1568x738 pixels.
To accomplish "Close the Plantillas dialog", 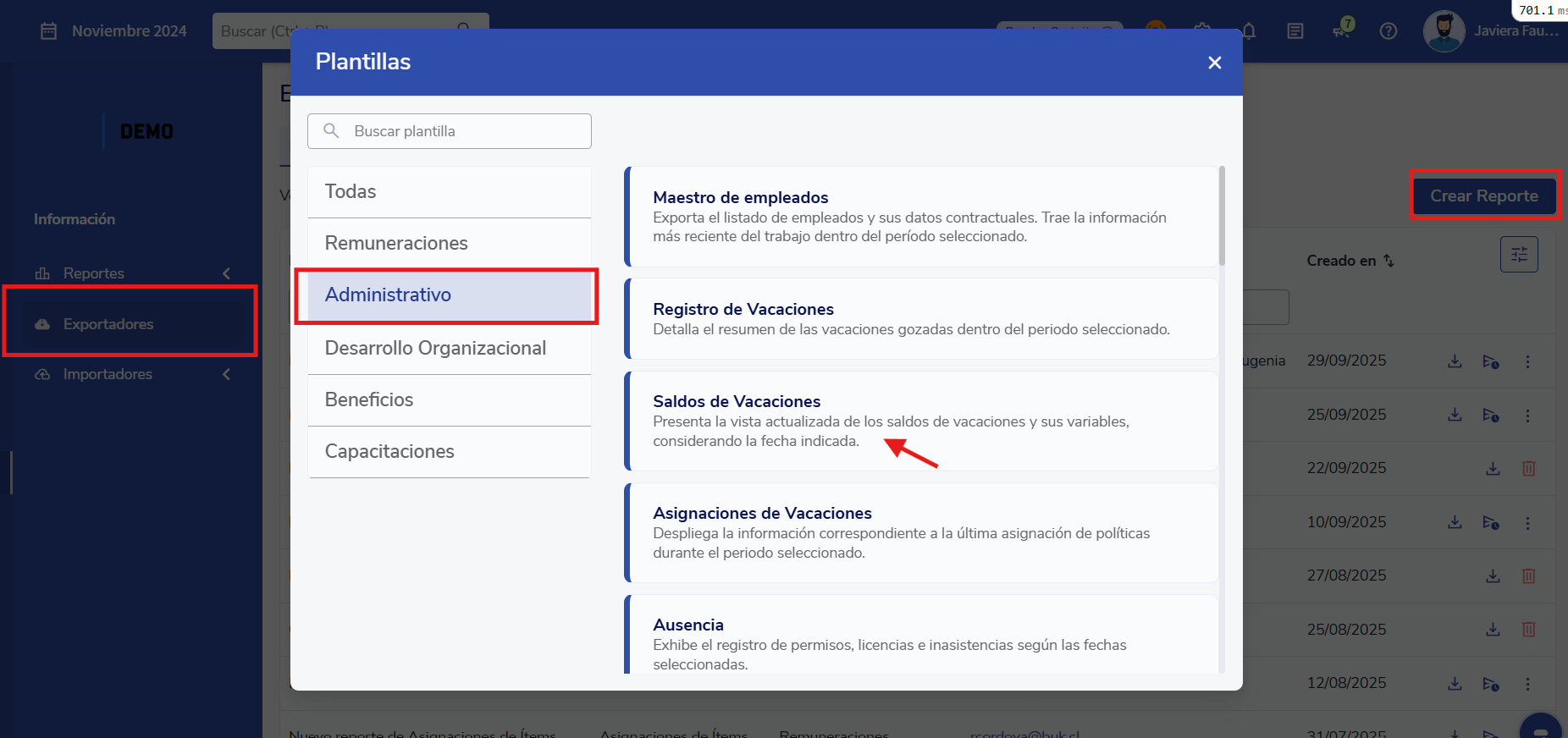I will (x=1214, y=63).
